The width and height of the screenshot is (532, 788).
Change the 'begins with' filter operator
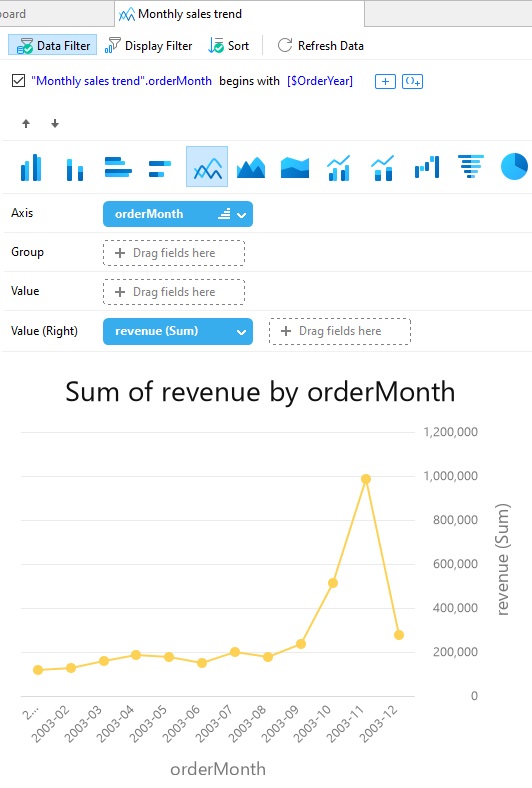pos(249,81)
